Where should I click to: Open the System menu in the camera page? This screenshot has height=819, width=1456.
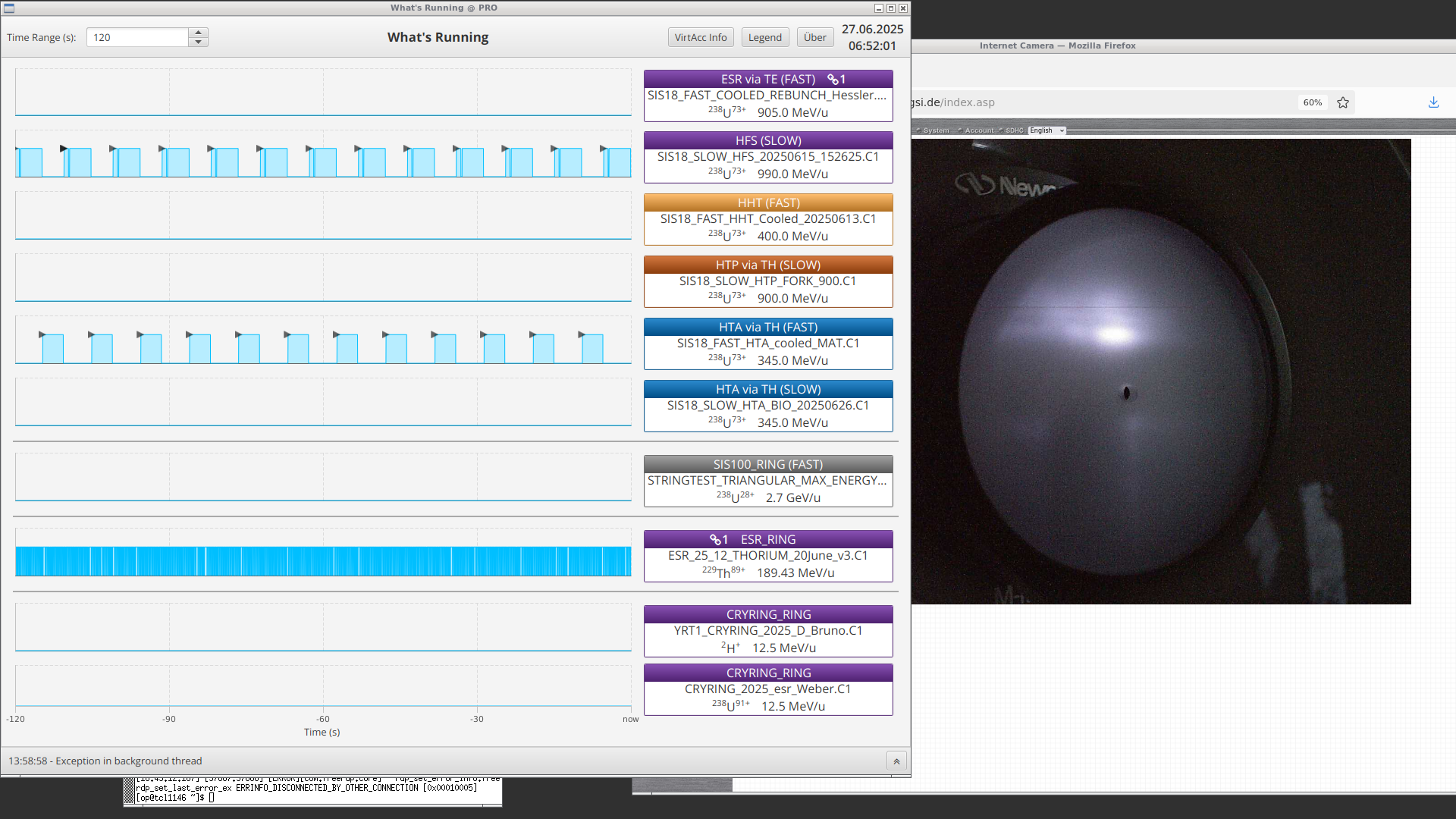936,130
